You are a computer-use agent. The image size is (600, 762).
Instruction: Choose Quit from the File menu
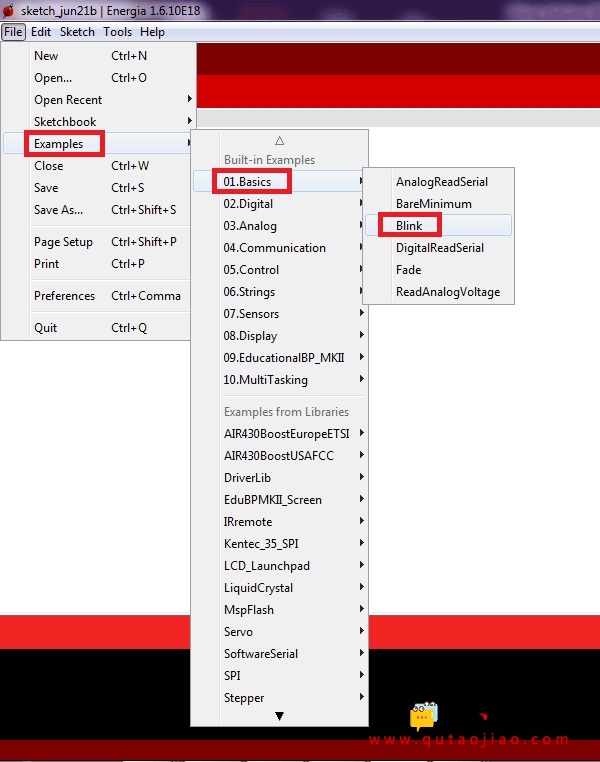click(x=97, y=328)
